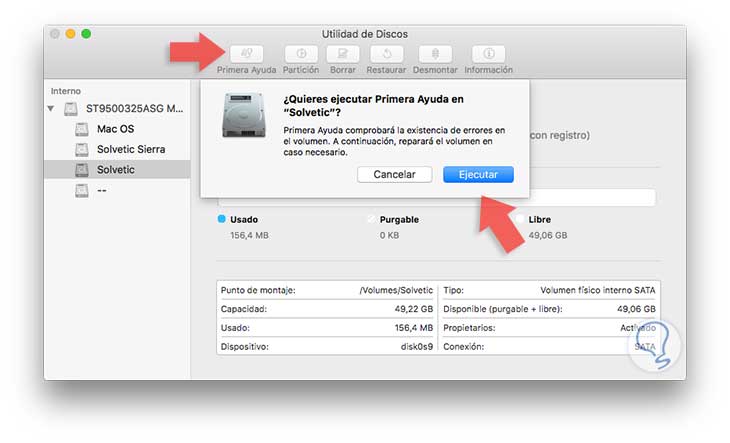The image size is (730, 443).
Task: Click the 0 KB purgable value
Action: tap(389, 235)
